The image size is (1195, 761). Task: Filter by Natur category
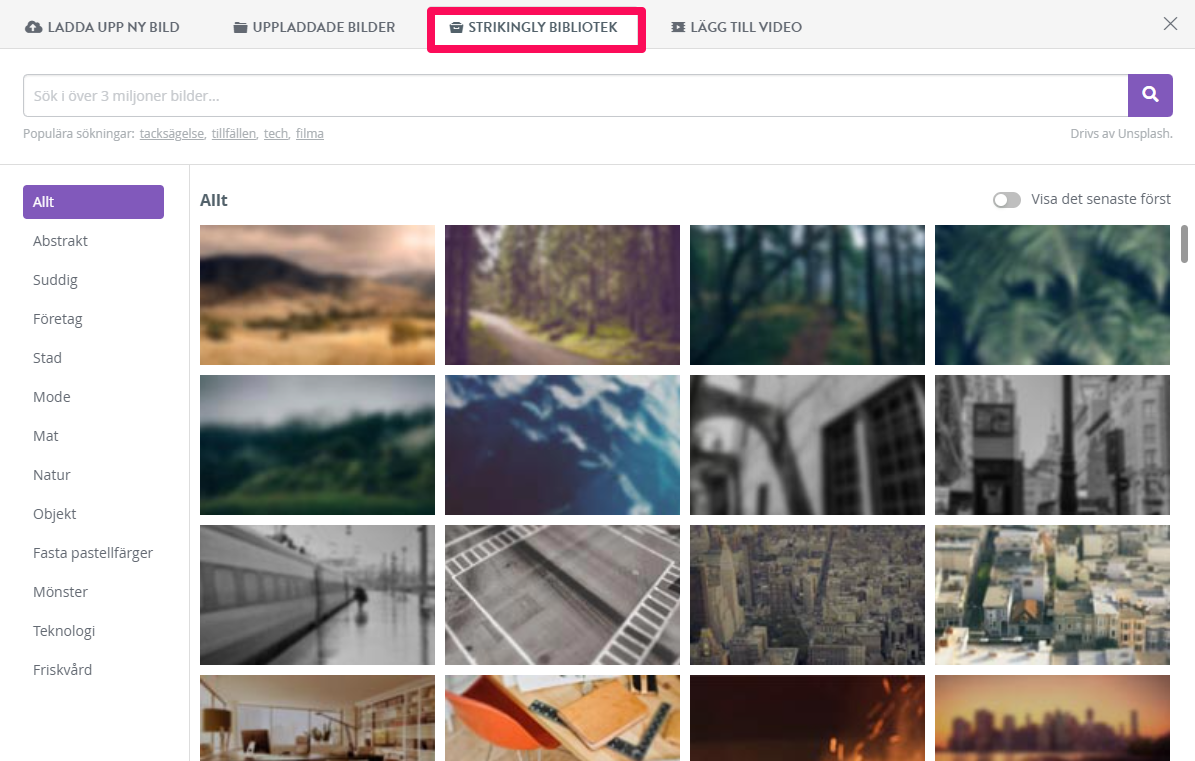51,475
